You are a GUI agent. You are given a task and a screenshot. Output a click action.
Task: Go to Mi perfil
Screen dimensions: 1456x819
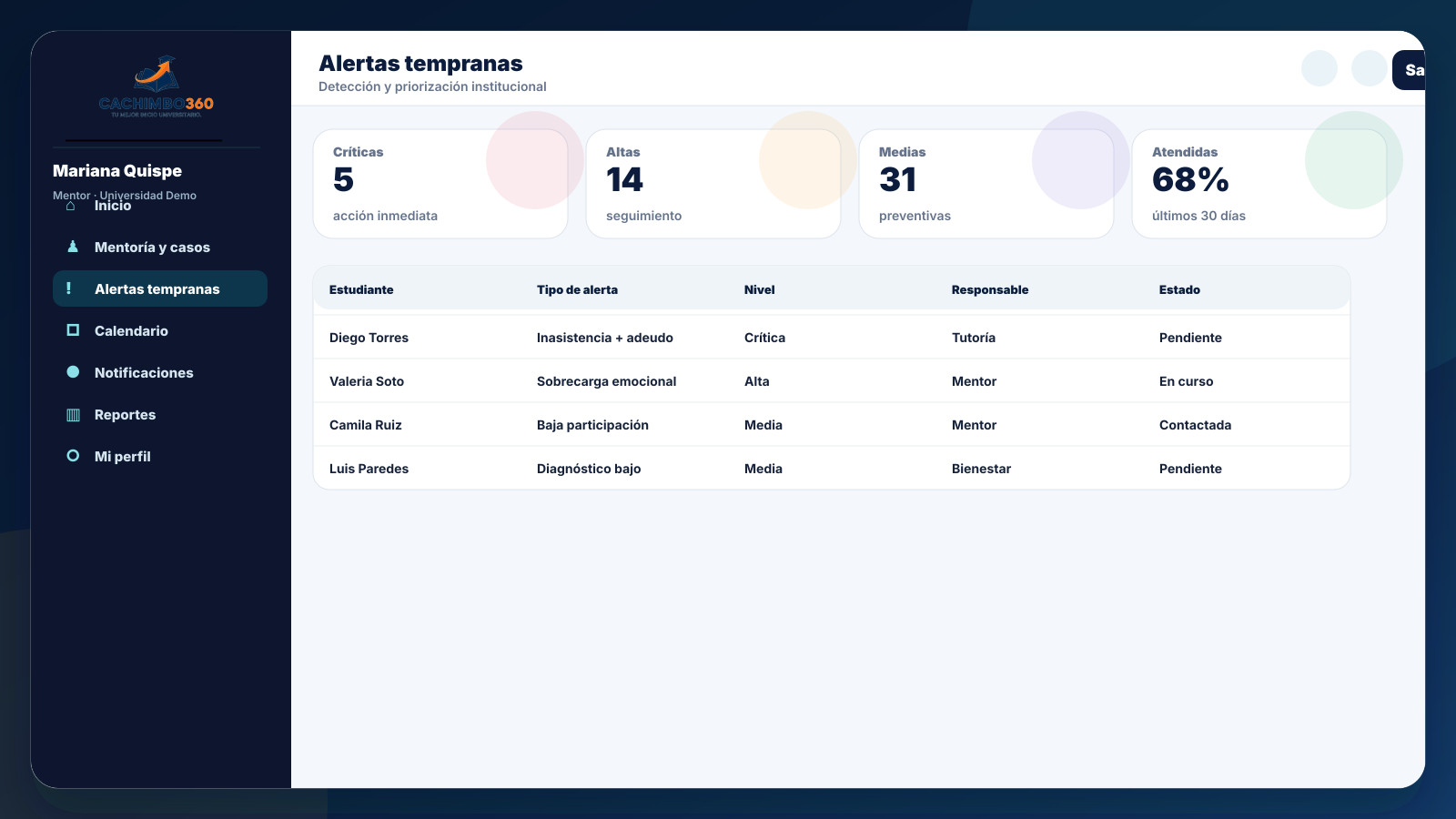(160, 456)
